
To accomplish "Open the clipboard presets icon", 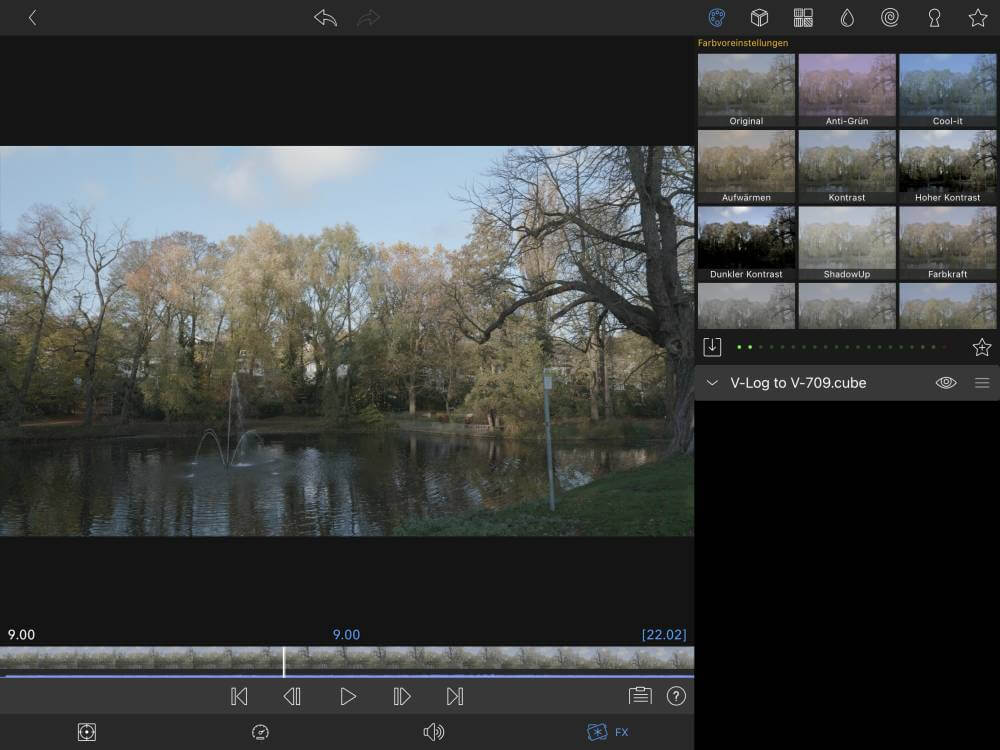I will (640, 696).
